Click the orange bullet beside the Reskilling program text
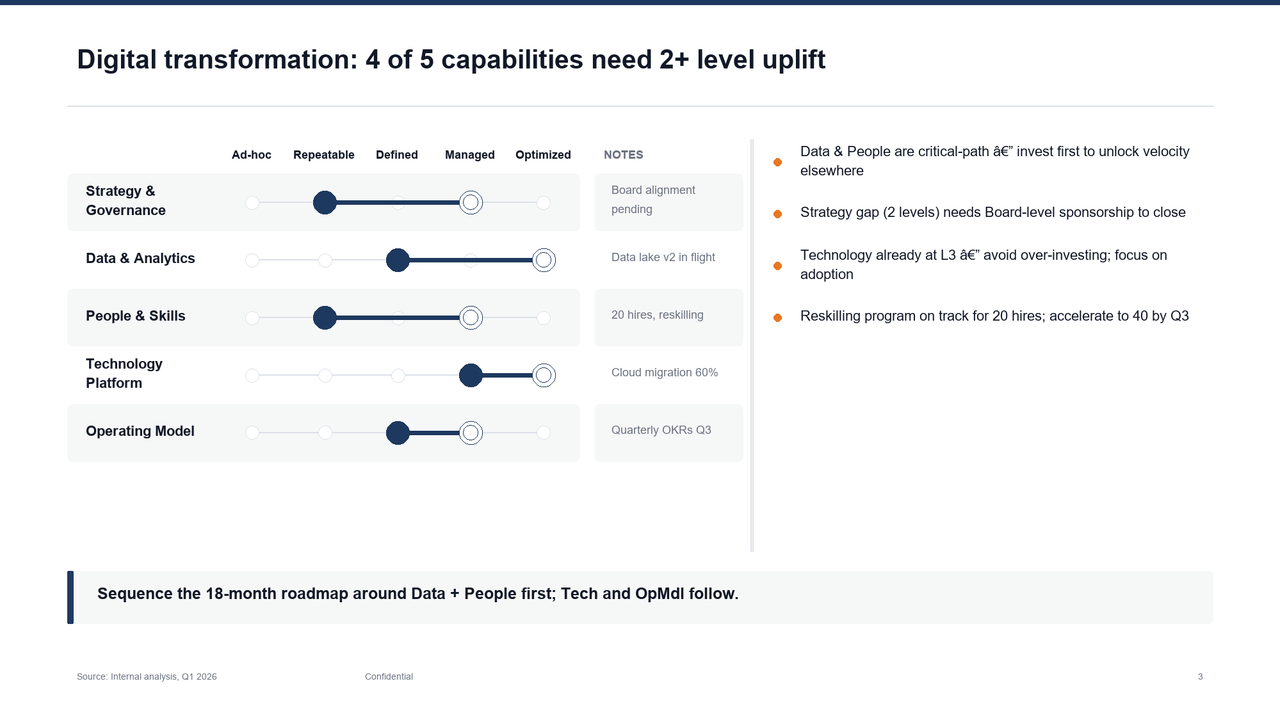This screenshot has width=1280, height=720. (x=777, y=318)
